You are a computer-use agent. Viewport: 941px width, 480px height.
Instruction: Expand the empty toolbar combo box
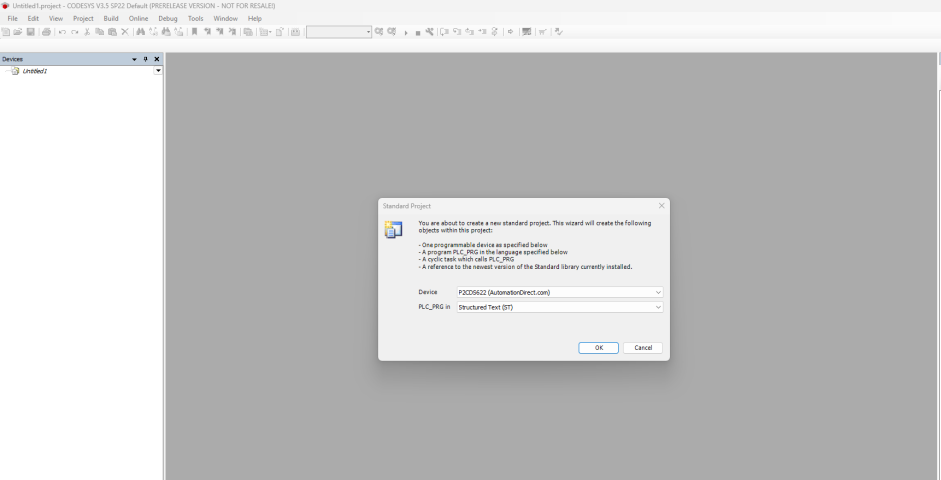pos(368,32)
